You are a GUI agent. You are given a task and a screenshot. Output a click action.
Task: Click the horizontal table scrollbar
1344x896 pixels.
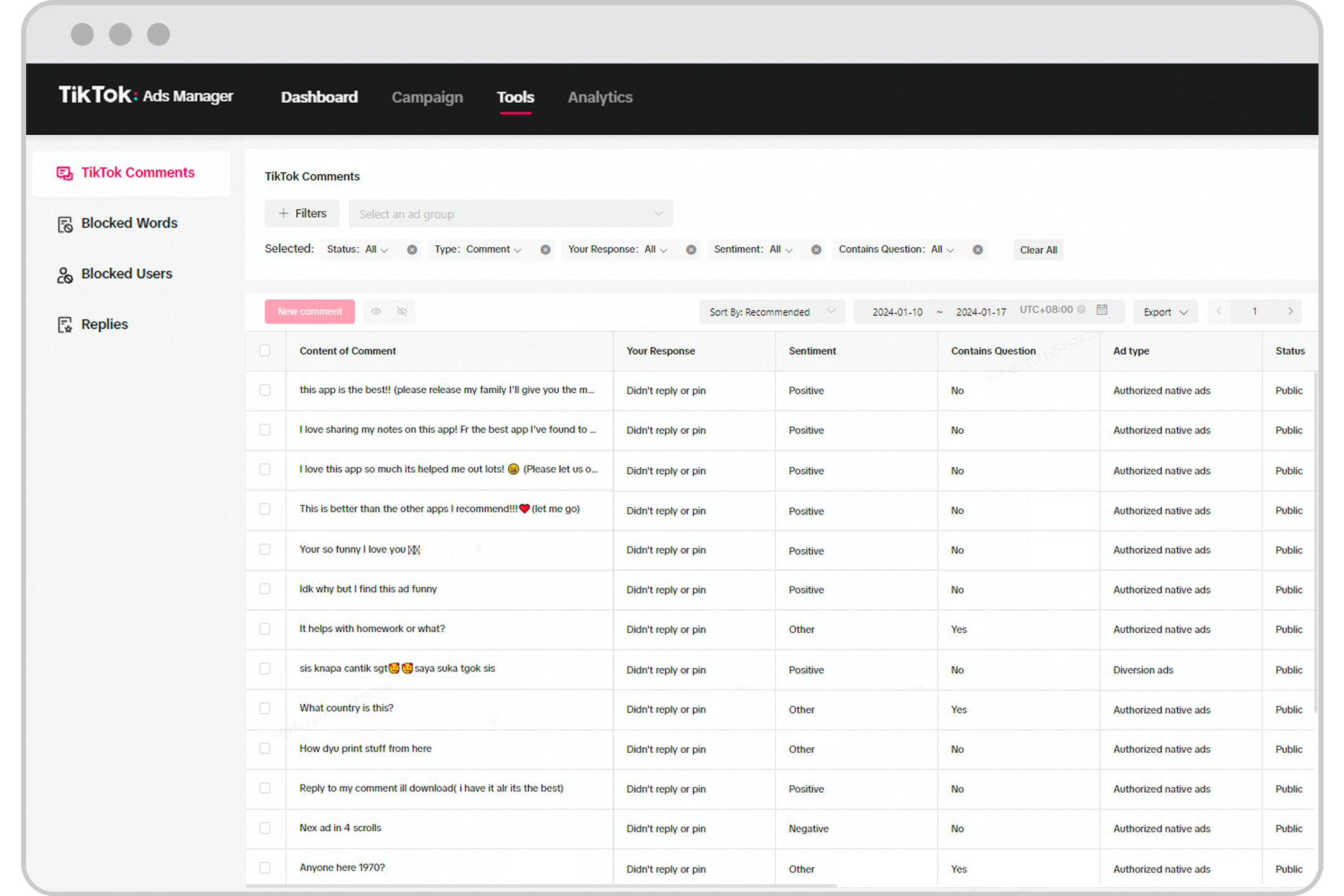pos(541,885)
